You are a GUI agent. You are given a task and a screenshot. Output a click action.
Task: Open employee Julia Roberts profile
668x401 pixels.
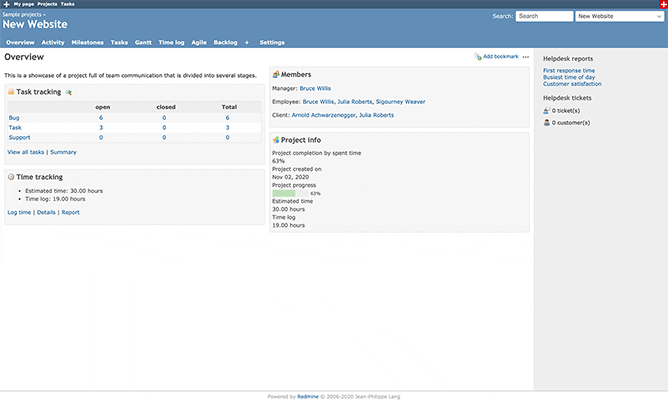point(355,102)
